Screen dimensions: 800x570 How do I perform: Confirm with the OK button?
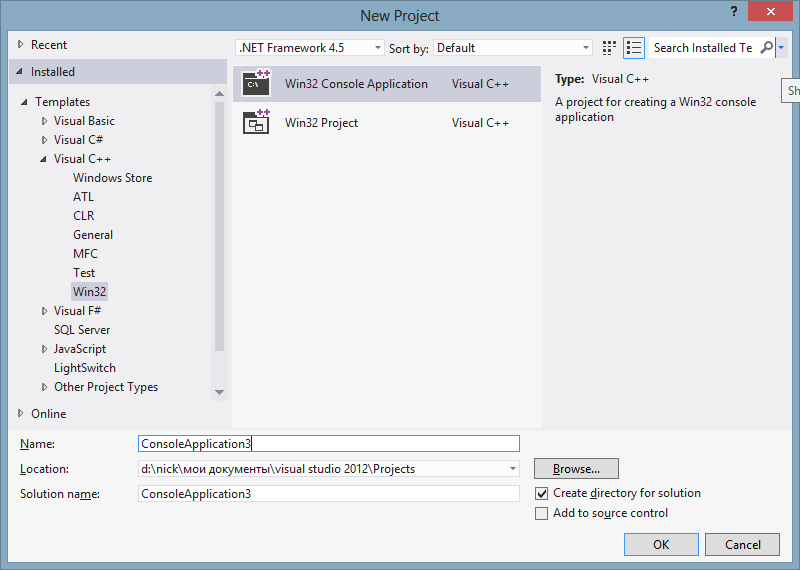tap(661, 544)
